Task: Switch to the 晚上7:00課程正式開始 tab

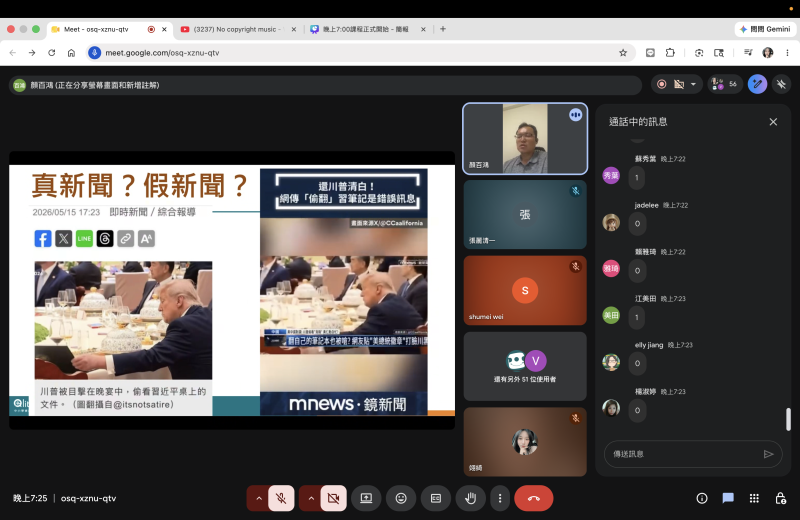Action: [x=366, y=29]
